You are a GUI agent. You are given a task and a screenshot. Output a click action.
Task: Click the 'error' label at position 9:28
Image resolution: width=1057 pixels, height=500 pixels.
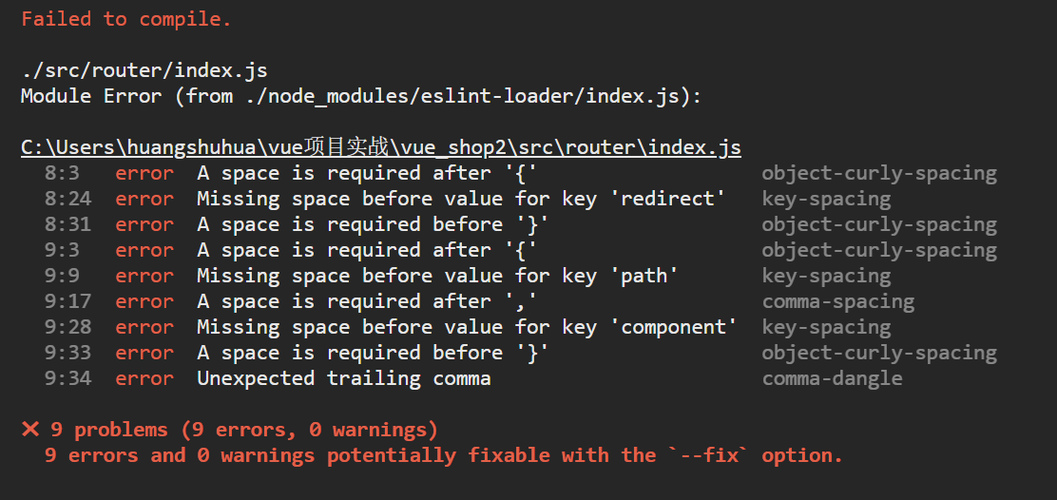coord(144,327)
